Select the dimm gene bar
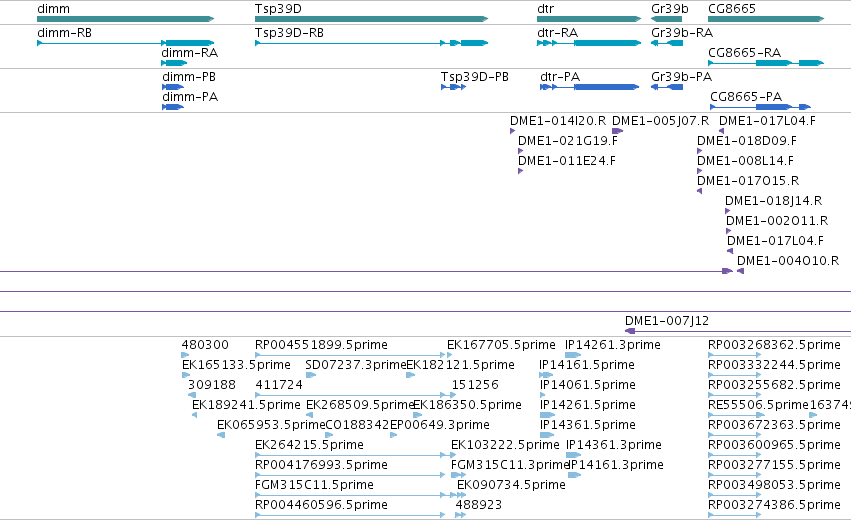The image size is (851, 520). coord(125,19)
